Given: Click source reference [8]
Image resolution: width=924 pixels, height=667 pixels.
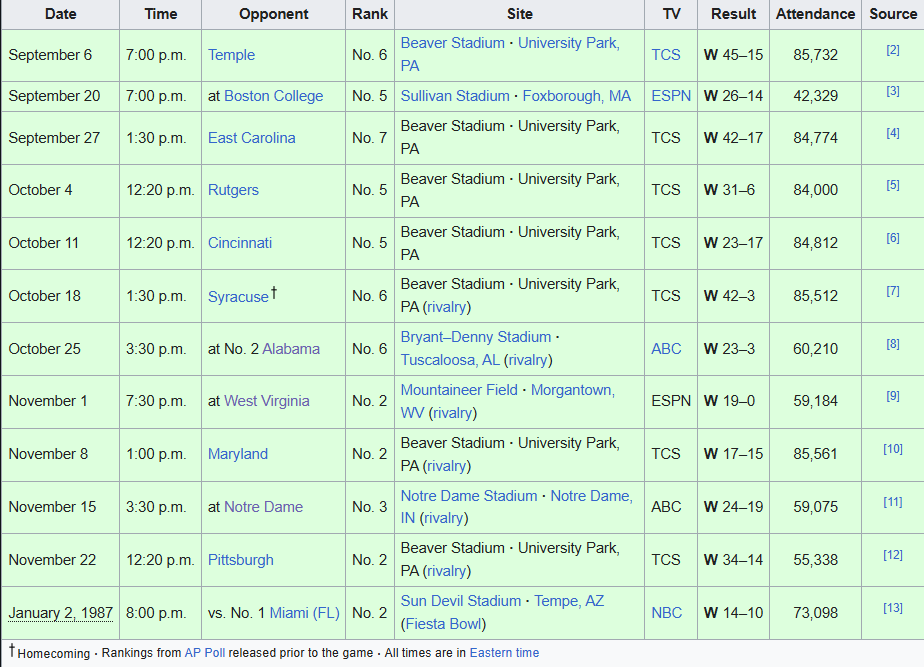Looking at the screenshot, I should tap(893, 344).
